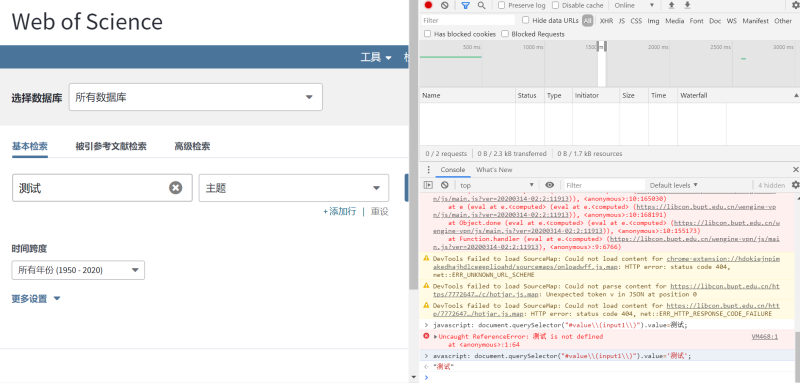The height and width of the screenshot is (383, 800).
Task: Enable Preserve log checkbox
Action: [502, 5]
